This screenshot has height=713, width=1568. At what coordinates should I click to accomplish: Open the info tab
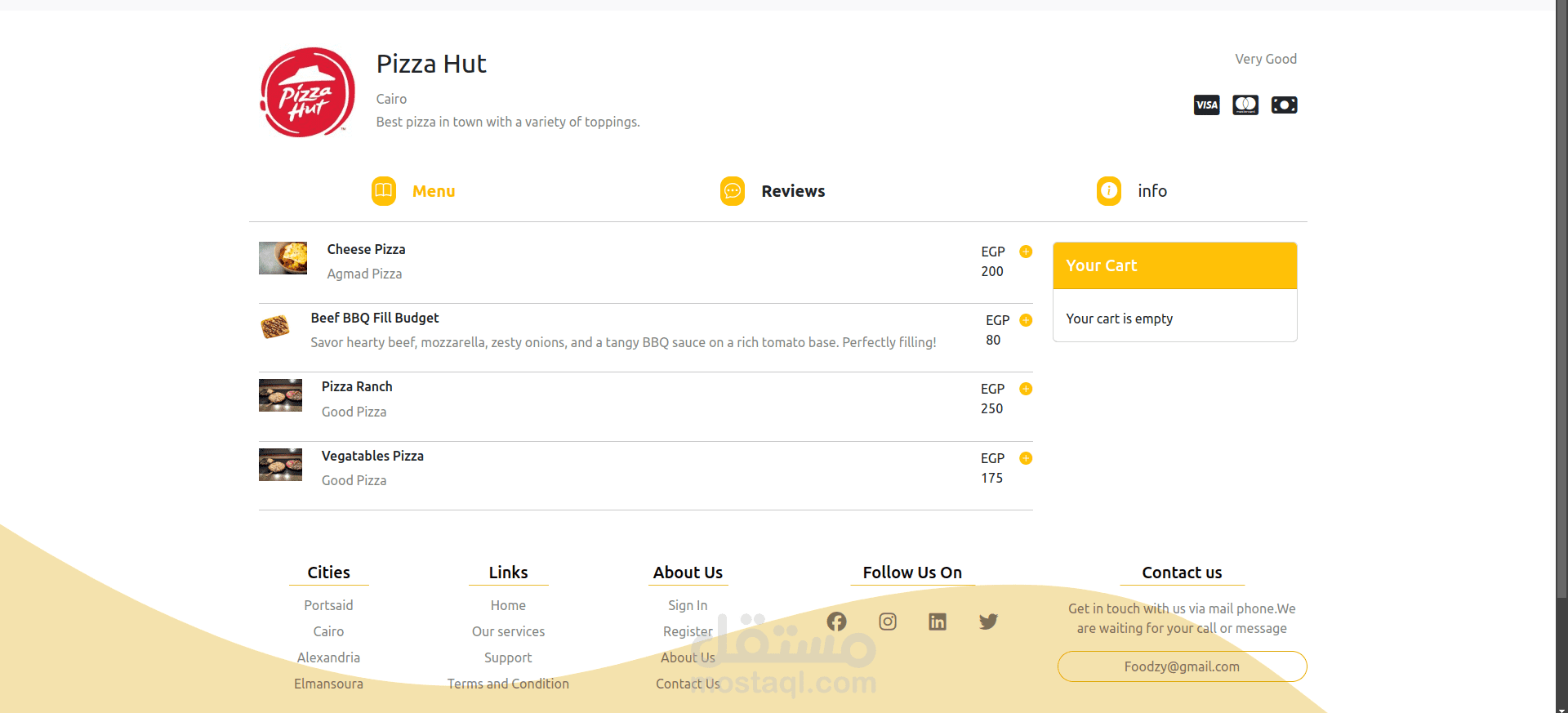pos(1152,191)
